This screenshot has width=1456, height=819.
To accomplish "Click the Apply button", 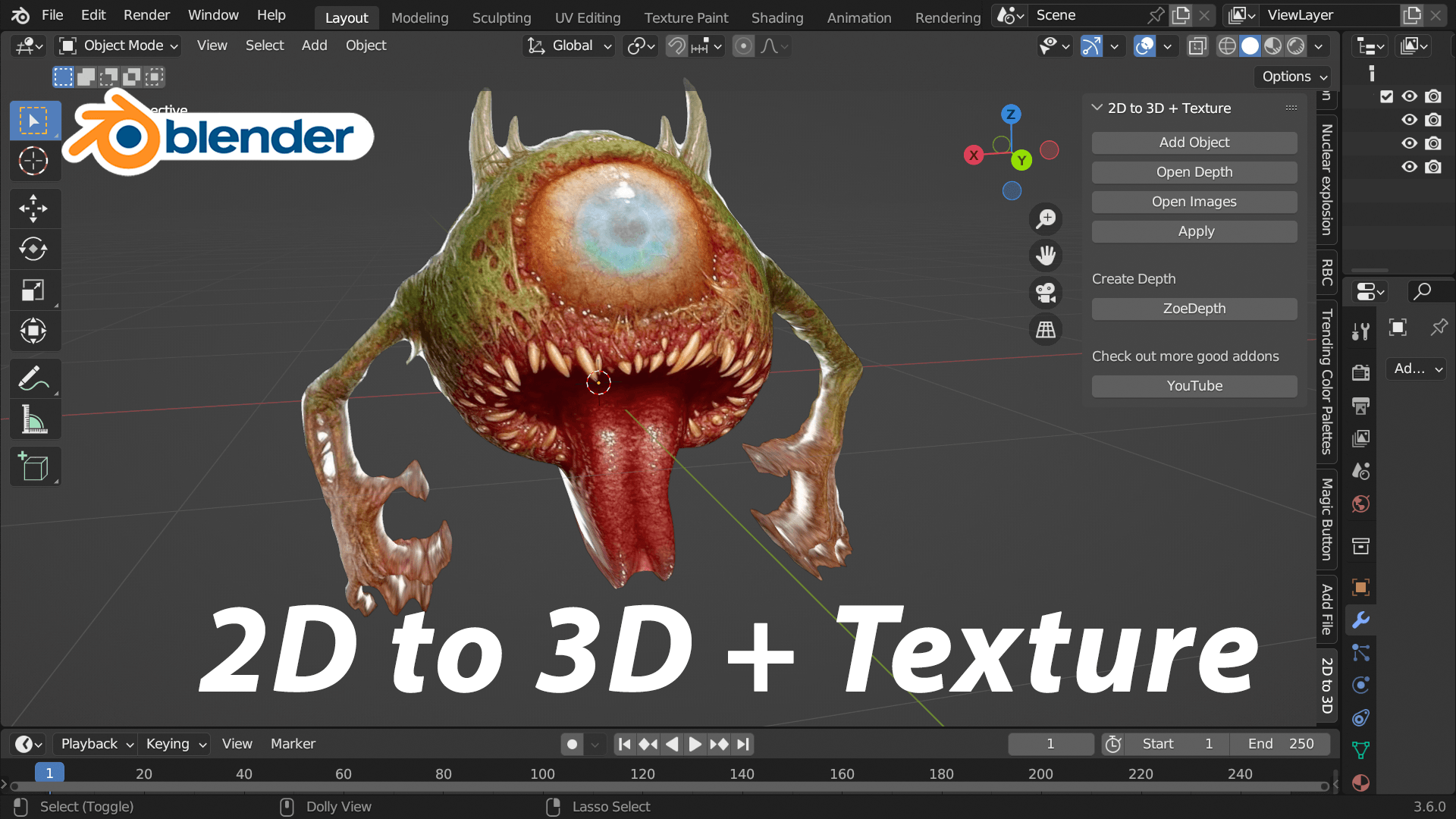I will point(1194,231).
